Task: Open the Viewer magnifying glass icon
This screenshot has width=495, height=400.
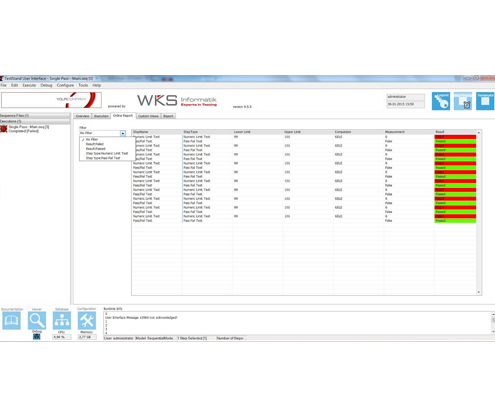Action: pyautogui.click(x=37, y=321)
